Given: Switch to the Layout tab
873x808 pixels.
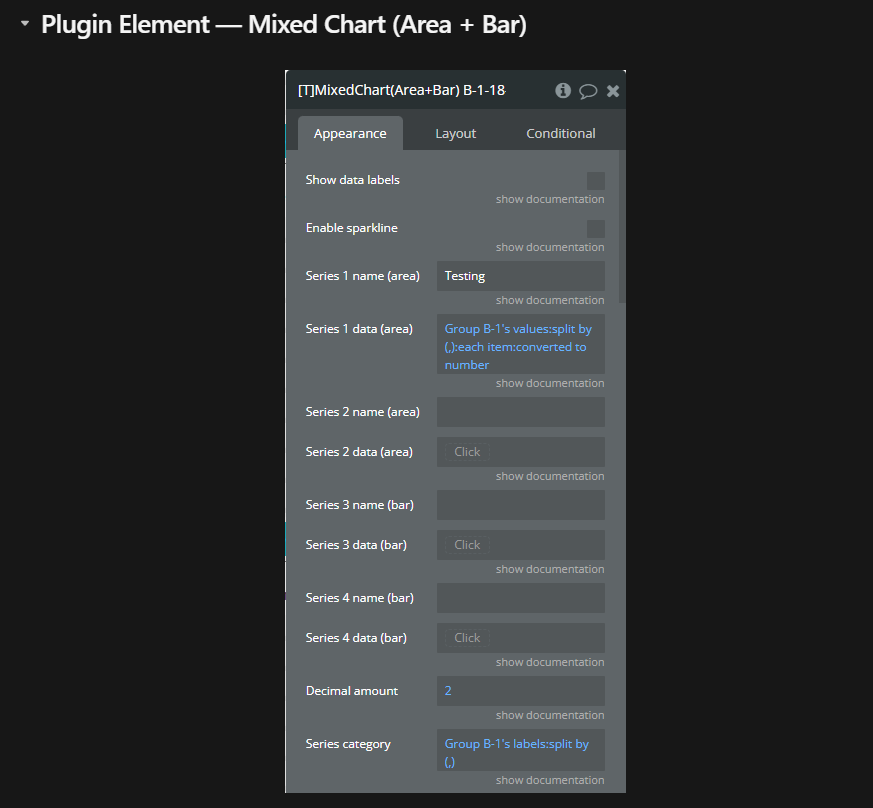Looking at the screenshot, I should (x=455, y=134).
